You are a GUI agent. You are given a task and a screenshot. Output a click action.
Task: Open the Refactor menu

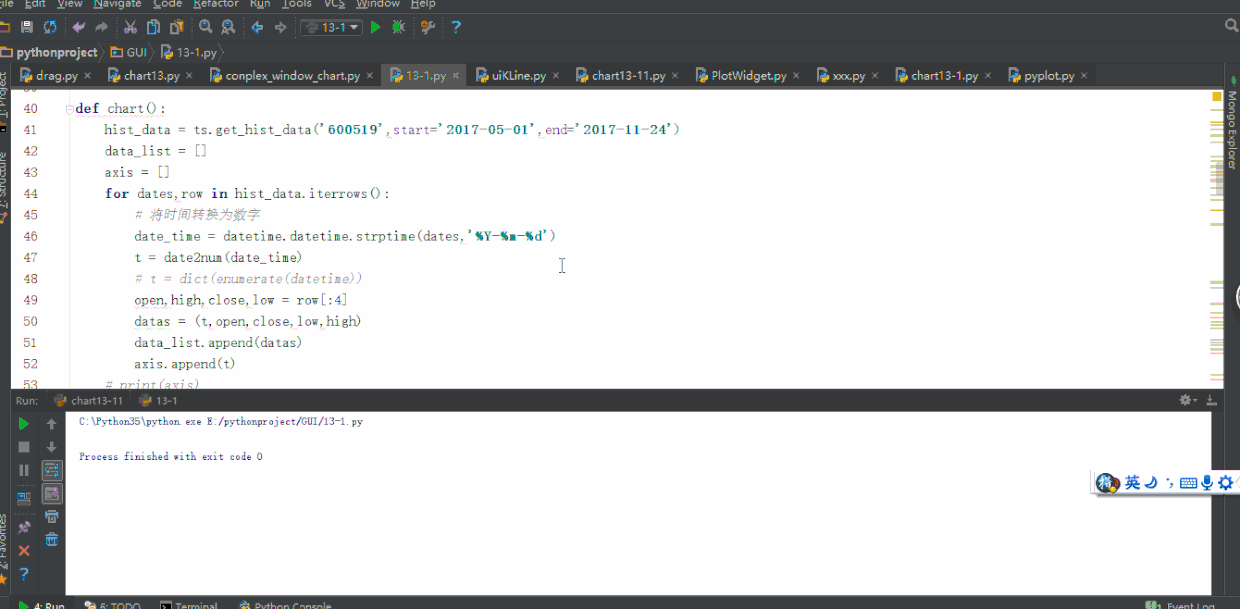coord(215,4)
